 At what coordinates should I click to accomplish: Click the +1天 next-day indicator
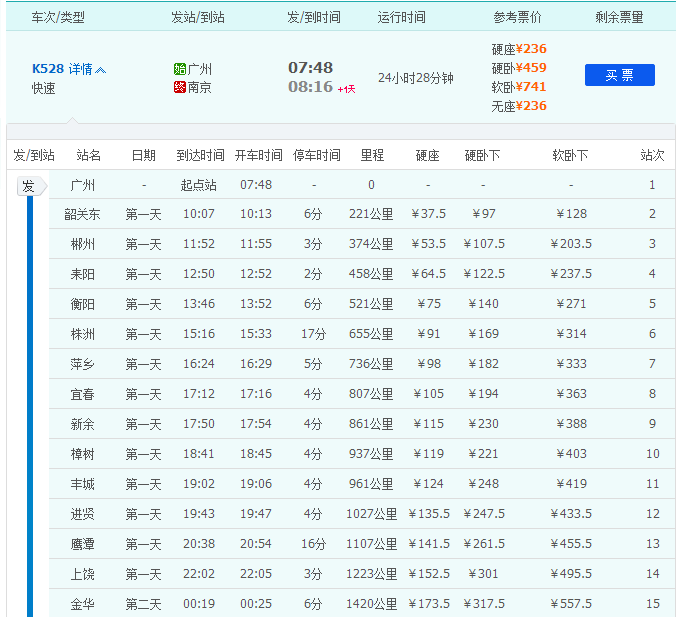(x=346, y=89)
